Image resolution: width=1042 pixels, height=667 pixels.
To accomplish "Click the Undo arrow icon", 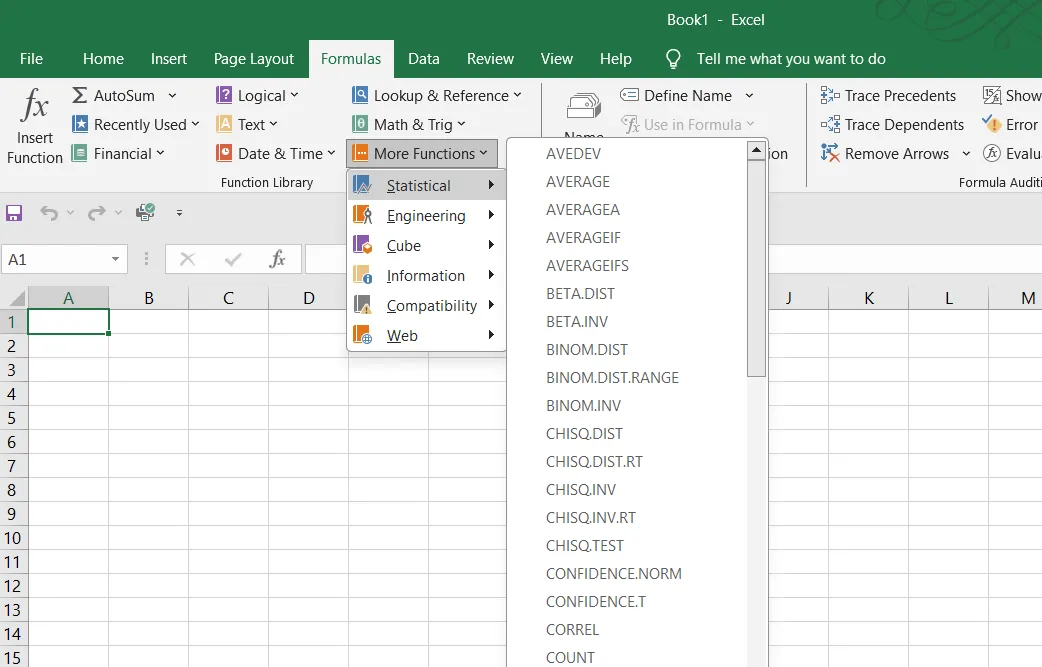I will (47, 212).
